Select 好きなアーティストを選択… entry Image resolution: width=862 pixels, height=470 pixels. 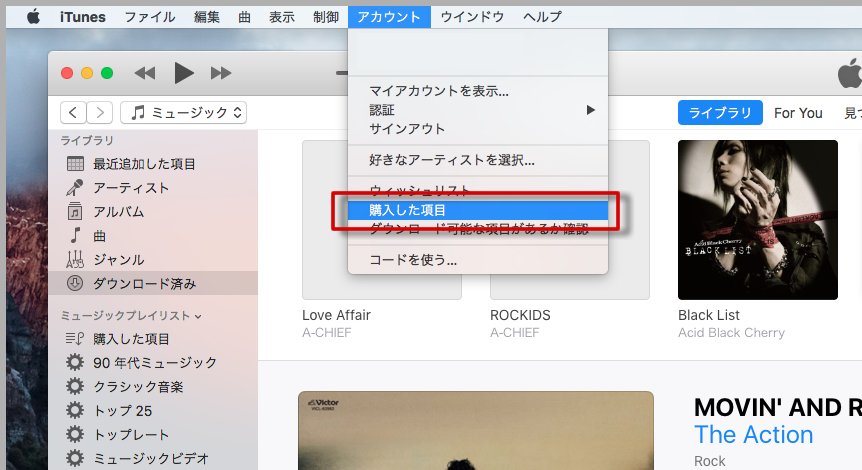478,160
